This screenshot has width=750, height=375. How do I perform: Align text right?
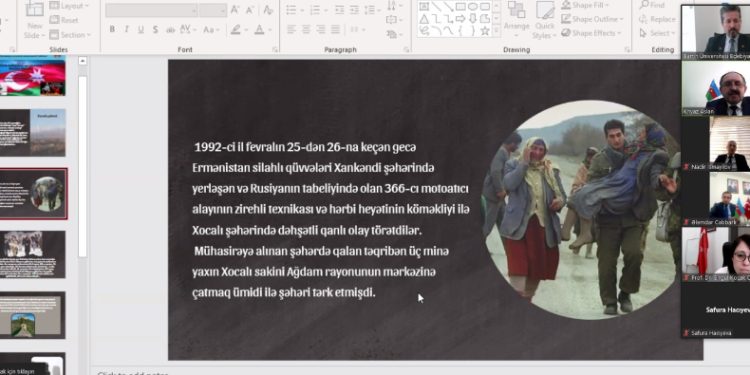(x=321, y=30)
